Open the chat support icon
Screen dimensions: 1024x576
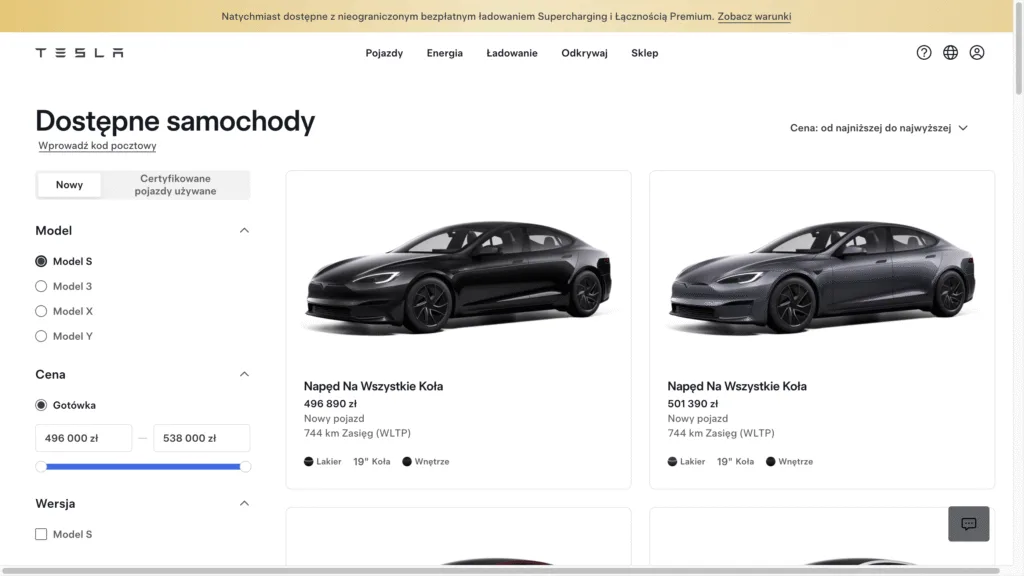tap(968, 524)
